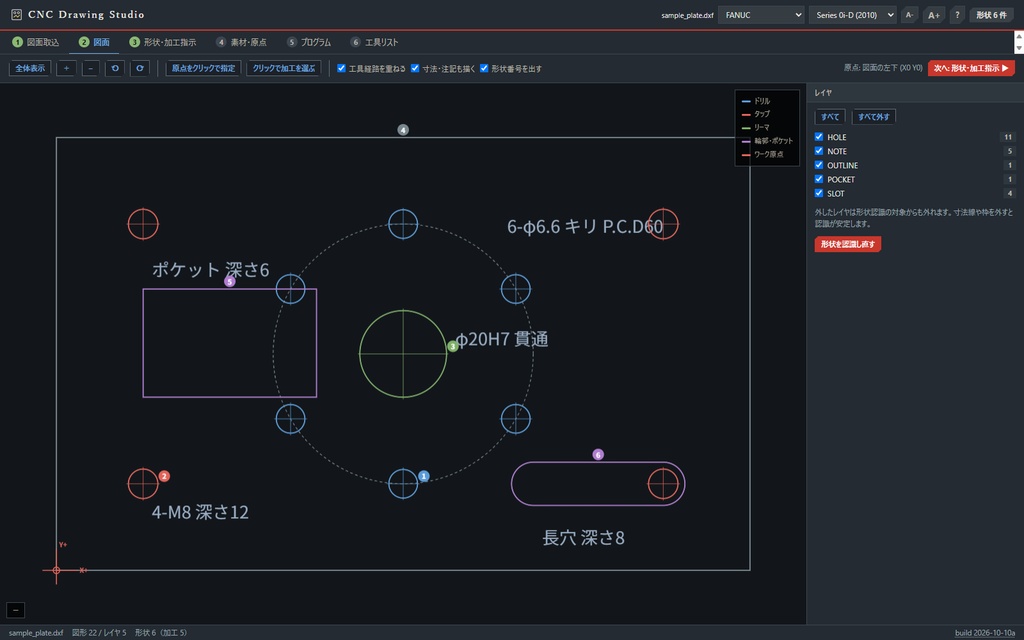This screenshot has width=1024, height=640.
Task: Click shape marker 5 on the pocket
Action: [x=230, y=281]
